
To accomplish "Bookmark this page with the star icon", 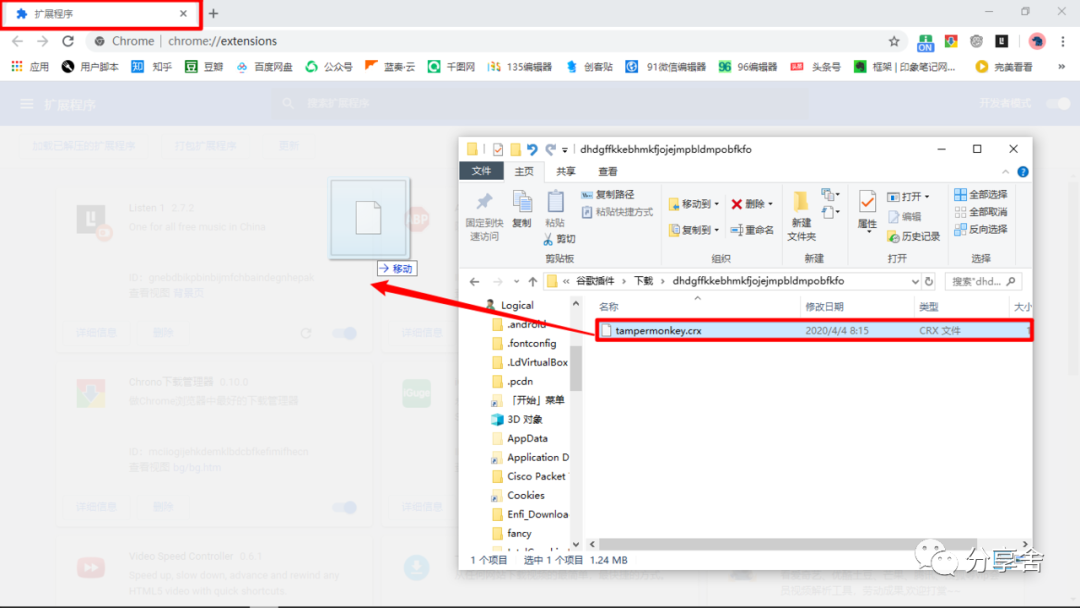I will pos(894,41).
